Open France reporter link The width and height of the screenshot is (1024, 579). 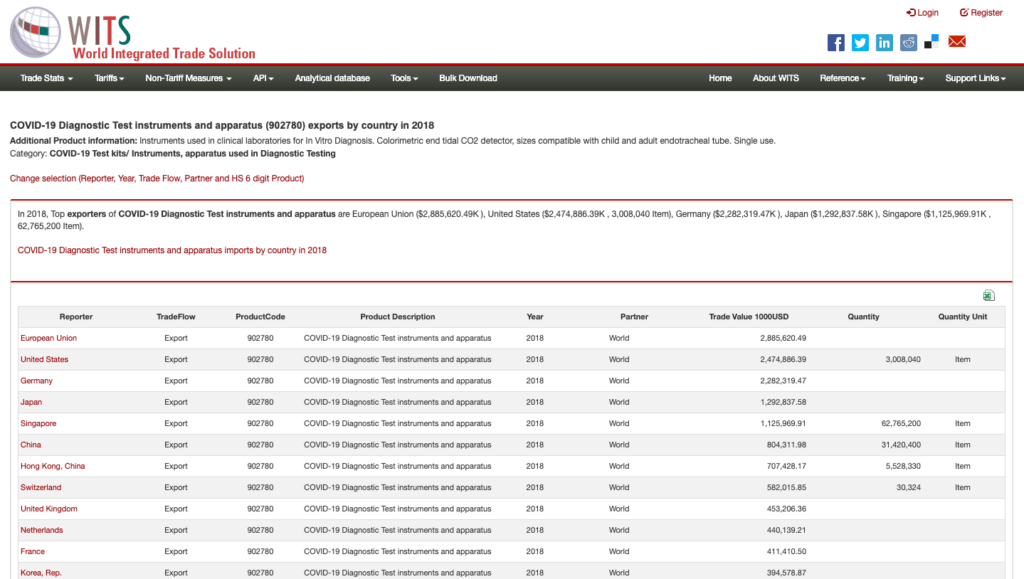pyautogui.click(x=32, y=552)
